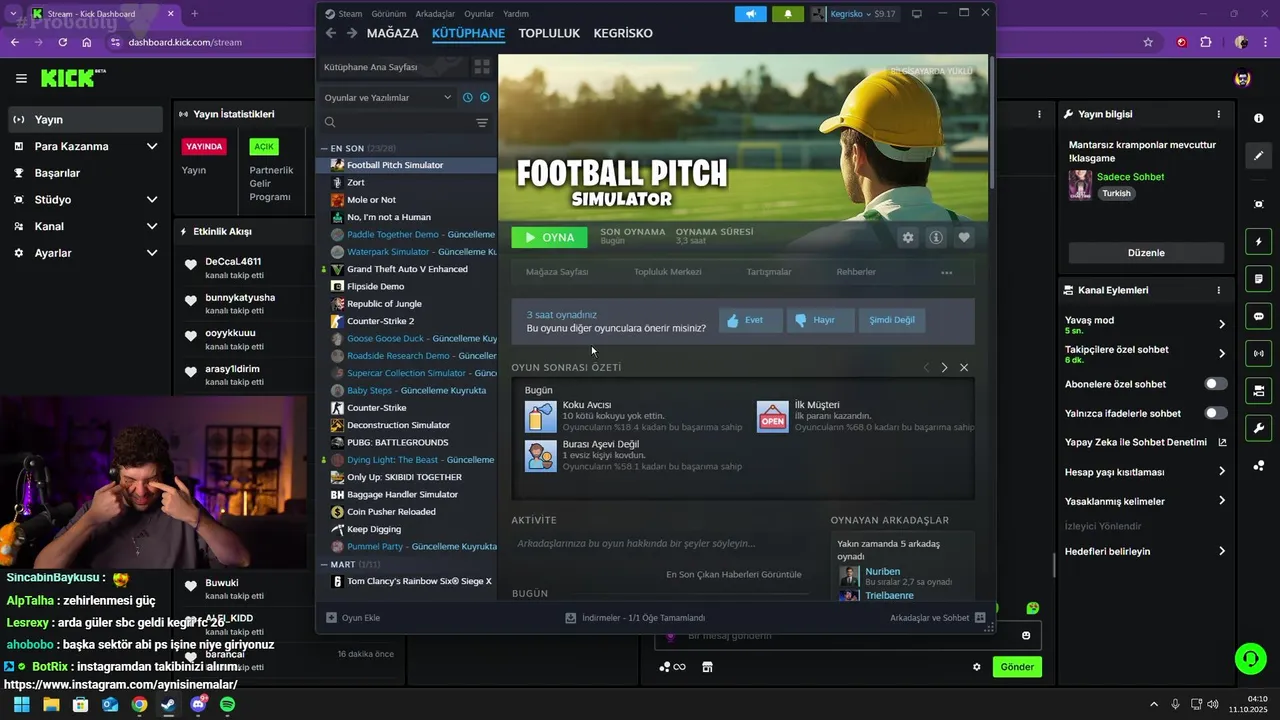Screen dimensions: 1280x720
Task: Show game info icon next to gear
Action: pyautogui.click(x=936, y=237)
